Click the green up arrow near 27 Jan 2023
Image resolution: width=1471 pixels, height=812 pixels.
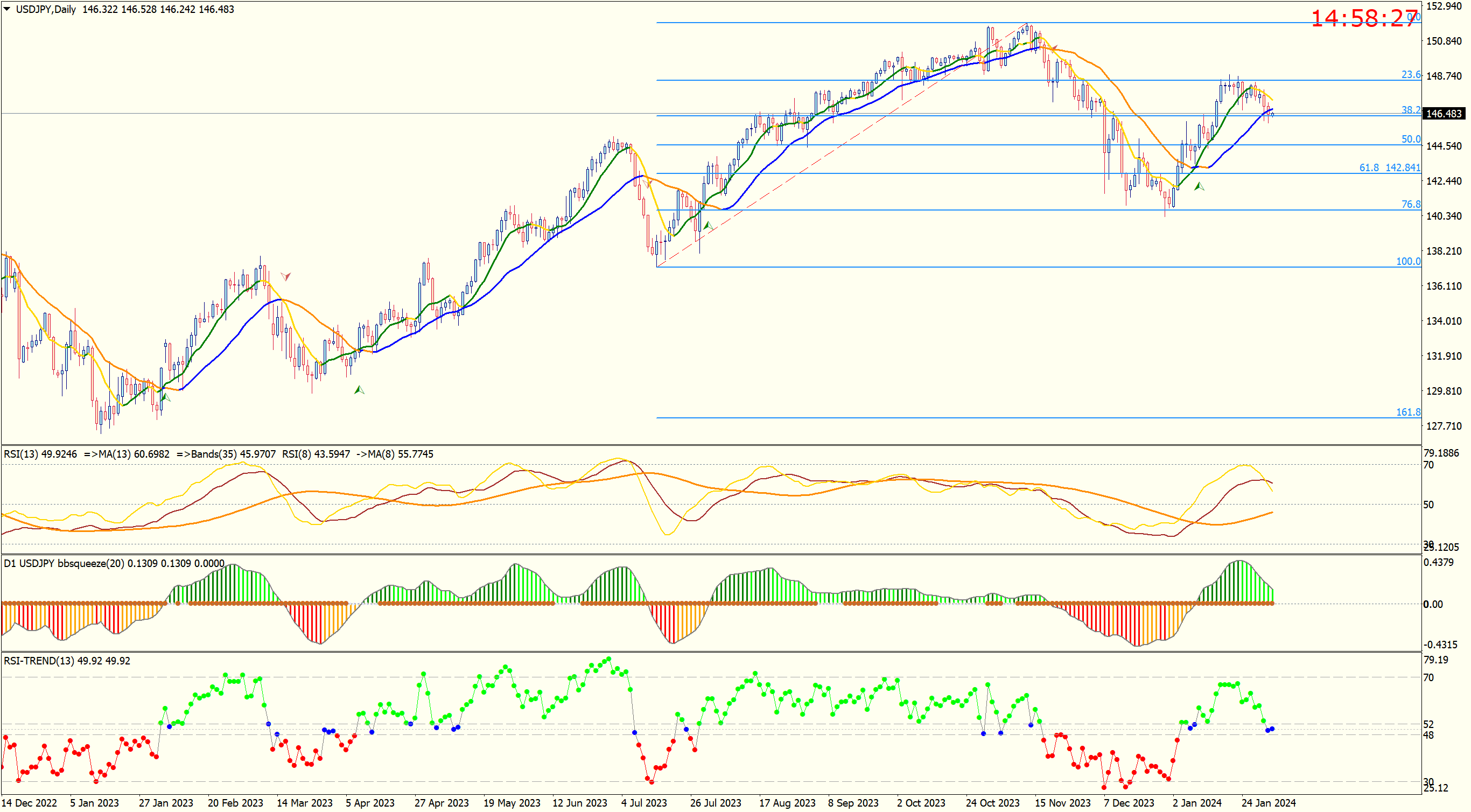point(166,397)
